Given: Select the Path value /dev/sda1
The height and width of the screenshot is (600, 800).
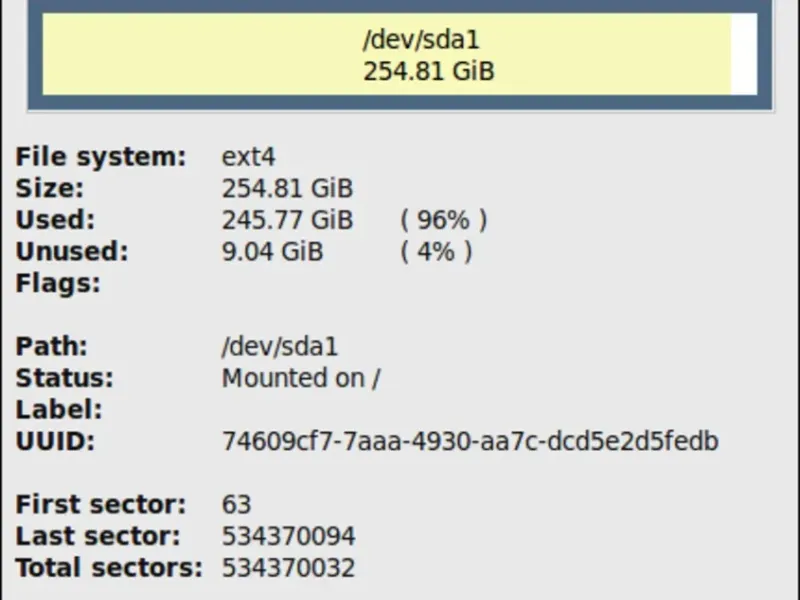Looking at the screenshot, I should pos(280,346).
